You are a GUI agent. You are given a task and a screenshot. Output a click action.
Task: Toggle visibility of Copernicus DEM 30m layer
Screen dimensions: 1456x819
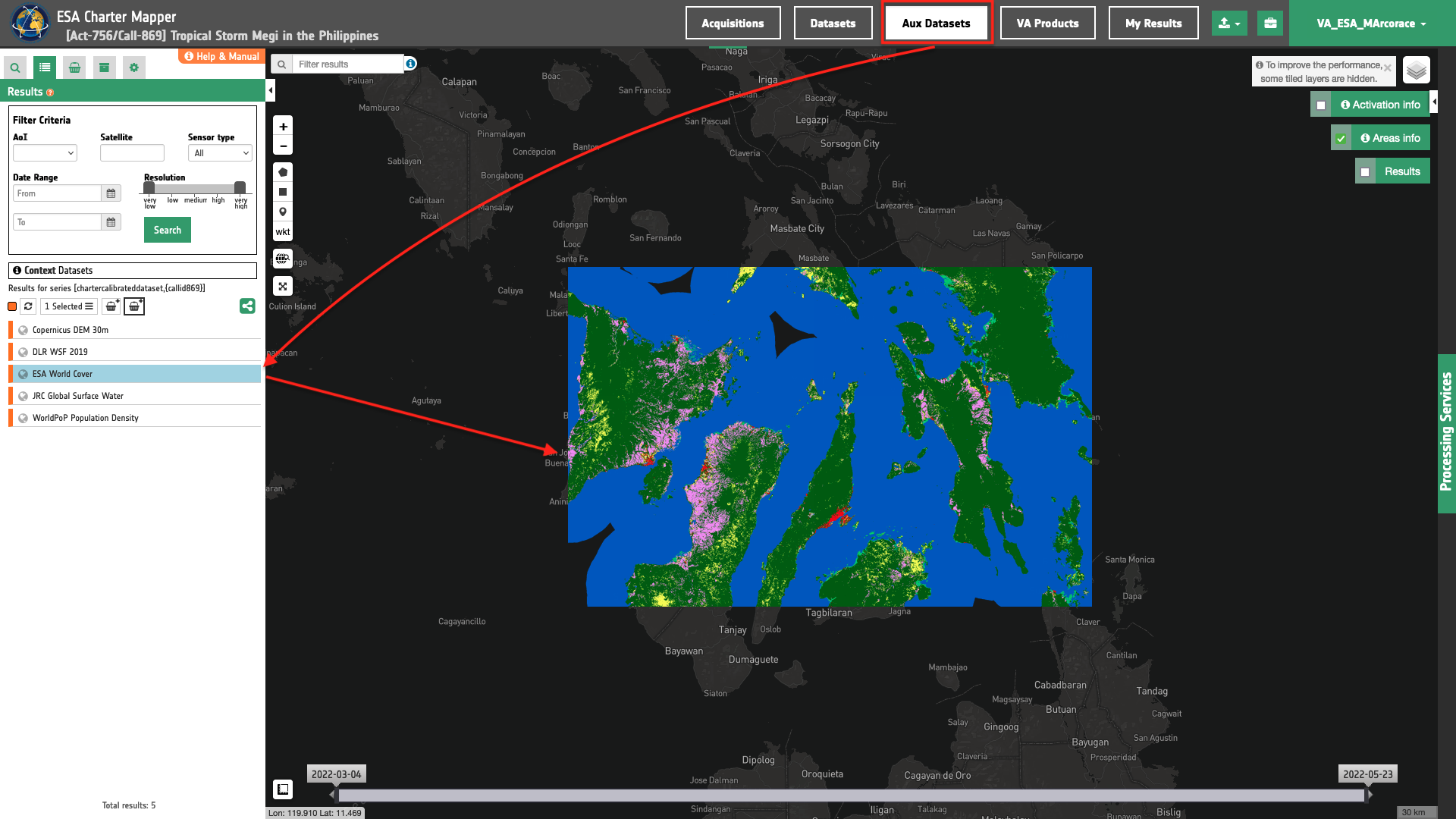click(23, 330)
